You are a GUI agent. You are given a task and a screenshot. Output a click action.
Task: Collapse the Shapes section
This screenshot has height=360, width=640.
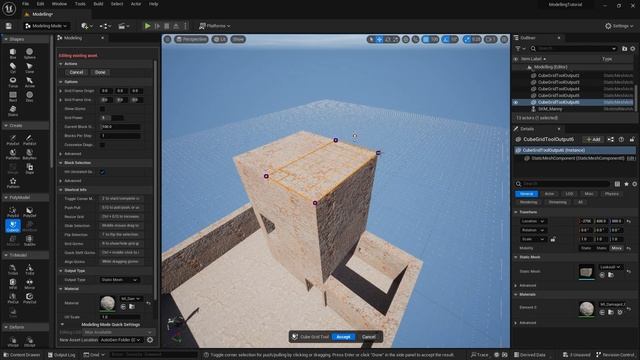point(6,39)
